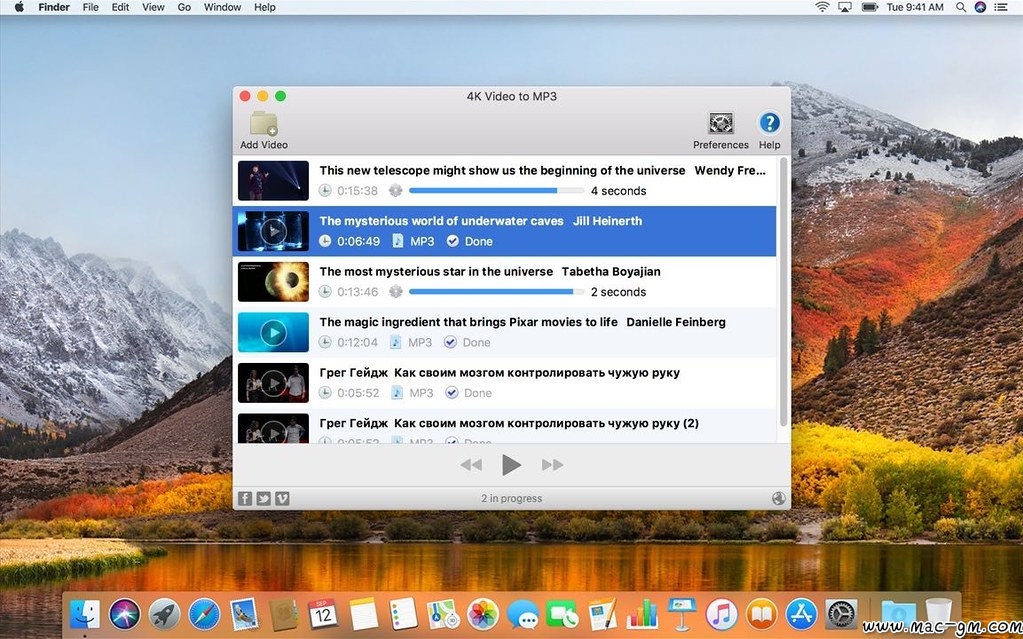The height and width of the screenshot is (639, 1023).
Task: Play the first Грег Гейдж thumbnail
Action: point(273,382)
